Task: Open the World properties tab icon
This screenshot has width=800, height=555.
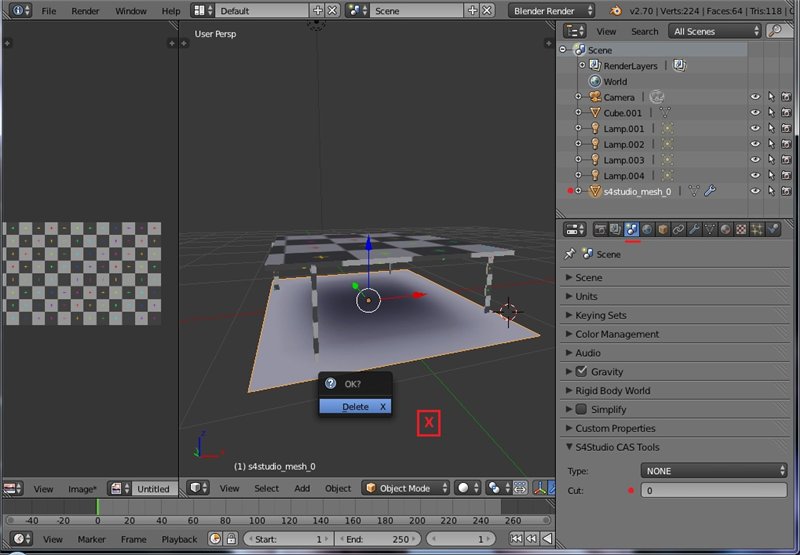Action: pos(647,229)
